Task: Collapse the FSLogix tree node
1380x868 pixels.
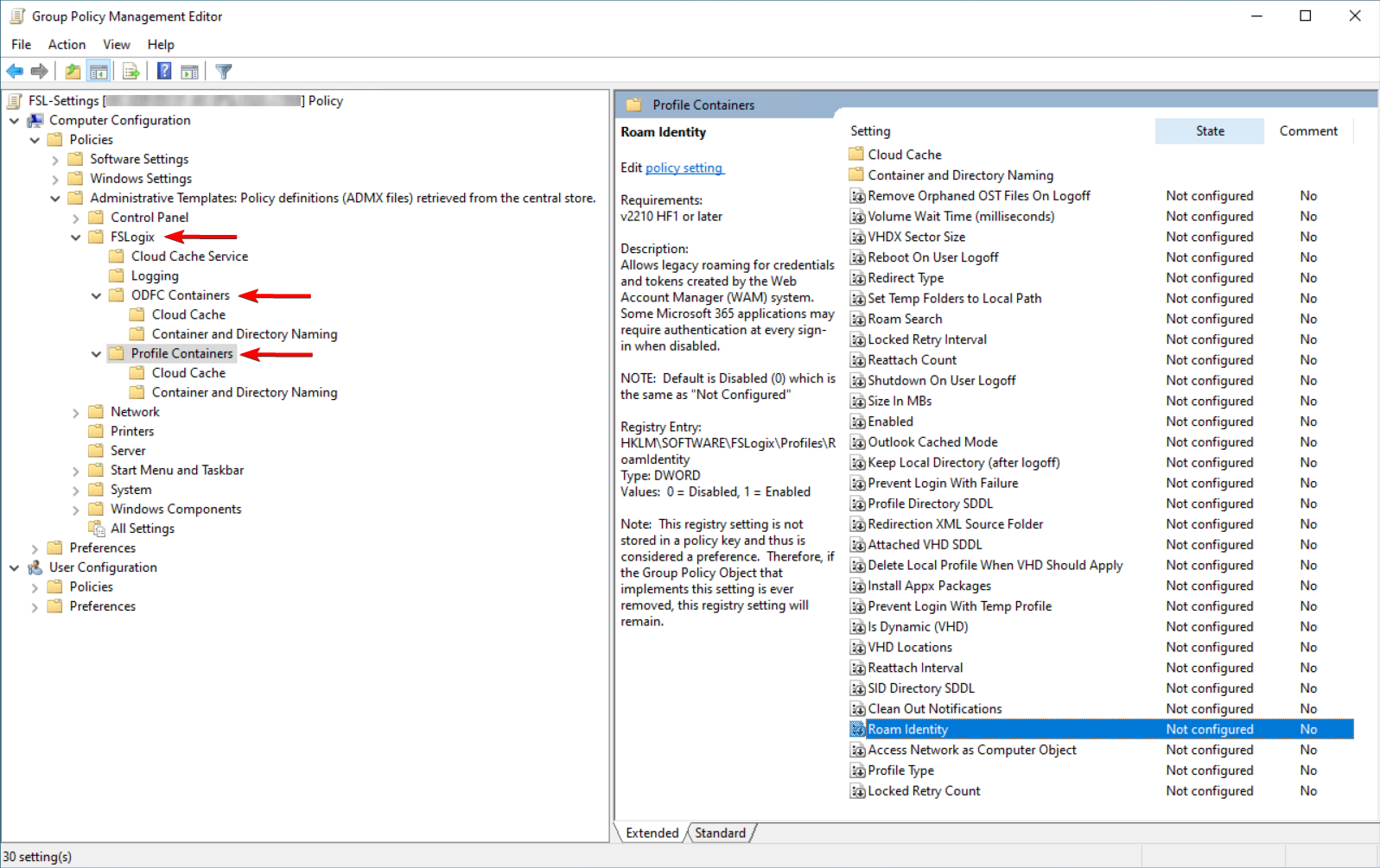Action: pos(76,238)
